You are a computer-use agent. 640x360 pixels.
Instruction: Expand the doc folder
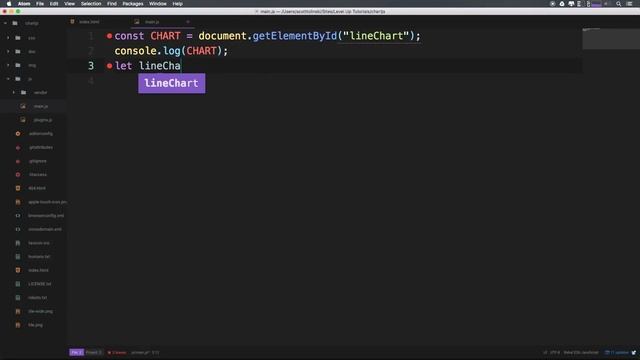click(x=8, y=51)
